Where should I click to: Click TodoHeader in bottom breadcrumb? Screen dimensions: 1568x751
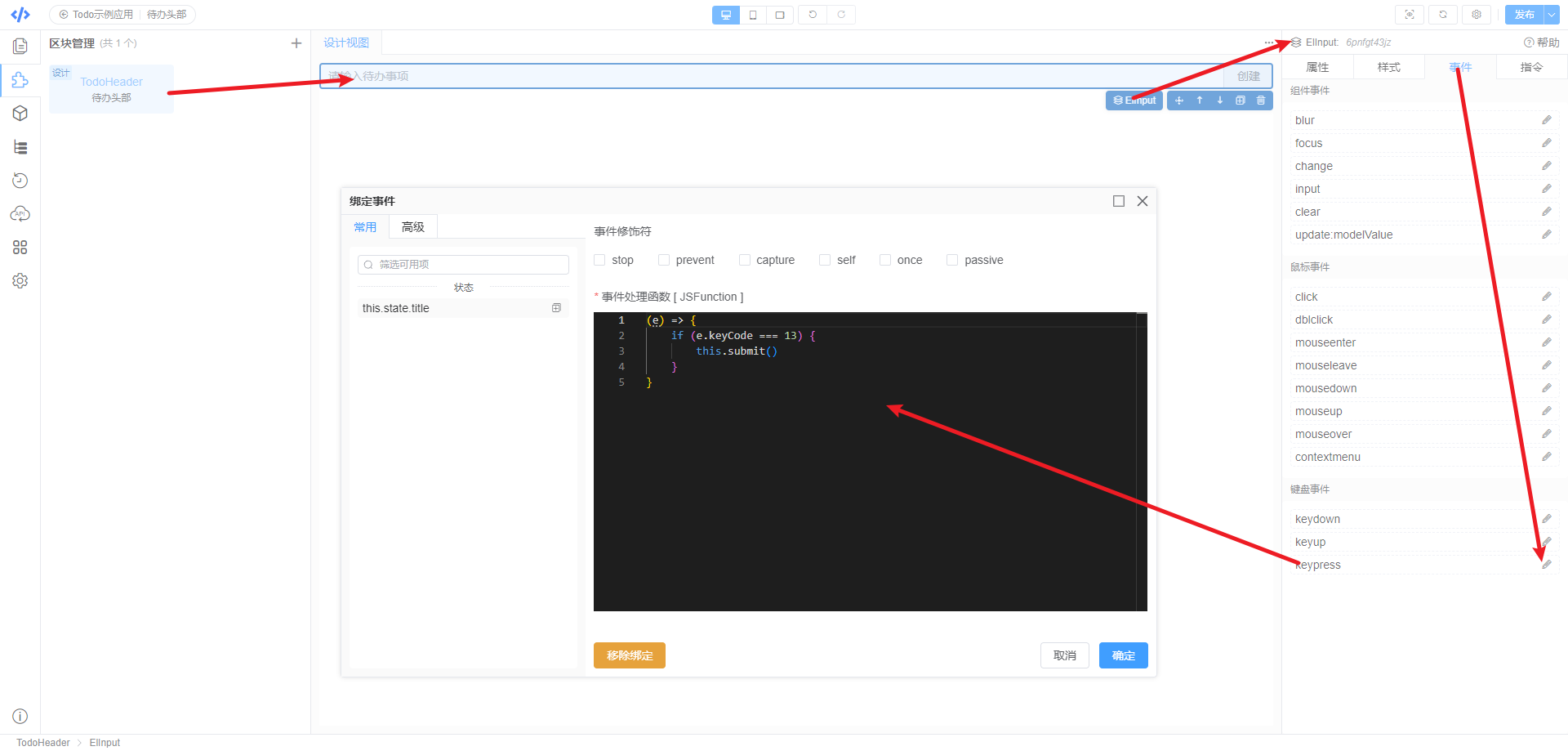click(x=43, y=743)
